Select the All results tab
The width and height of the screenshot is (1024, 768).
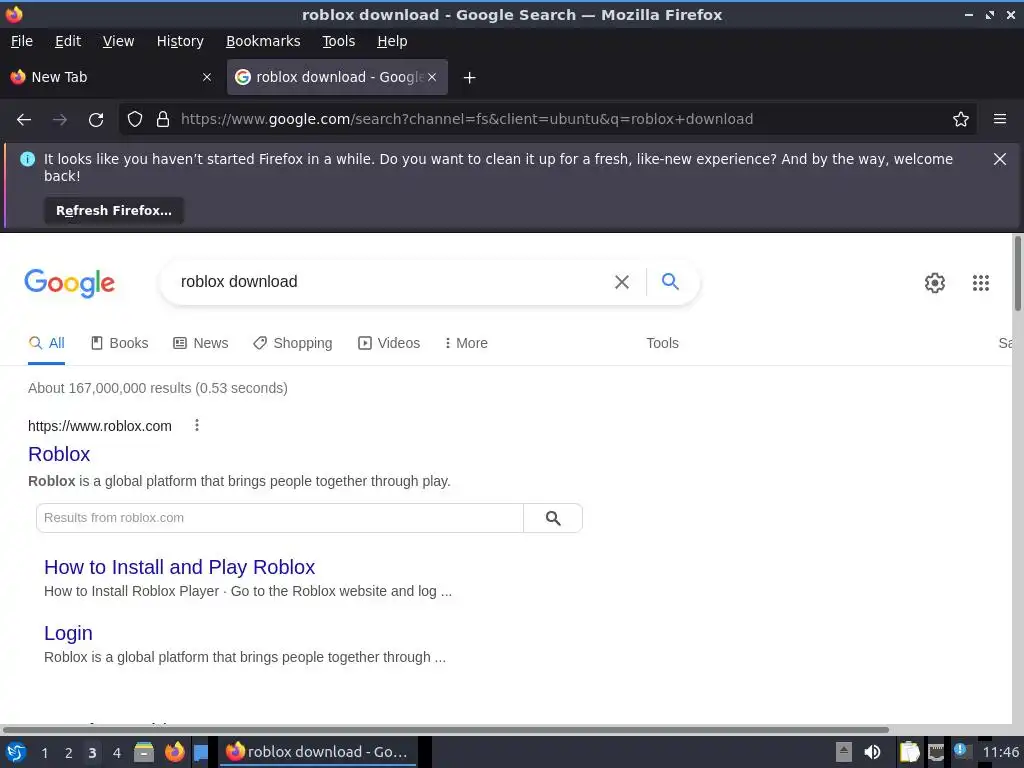point(46,344)
